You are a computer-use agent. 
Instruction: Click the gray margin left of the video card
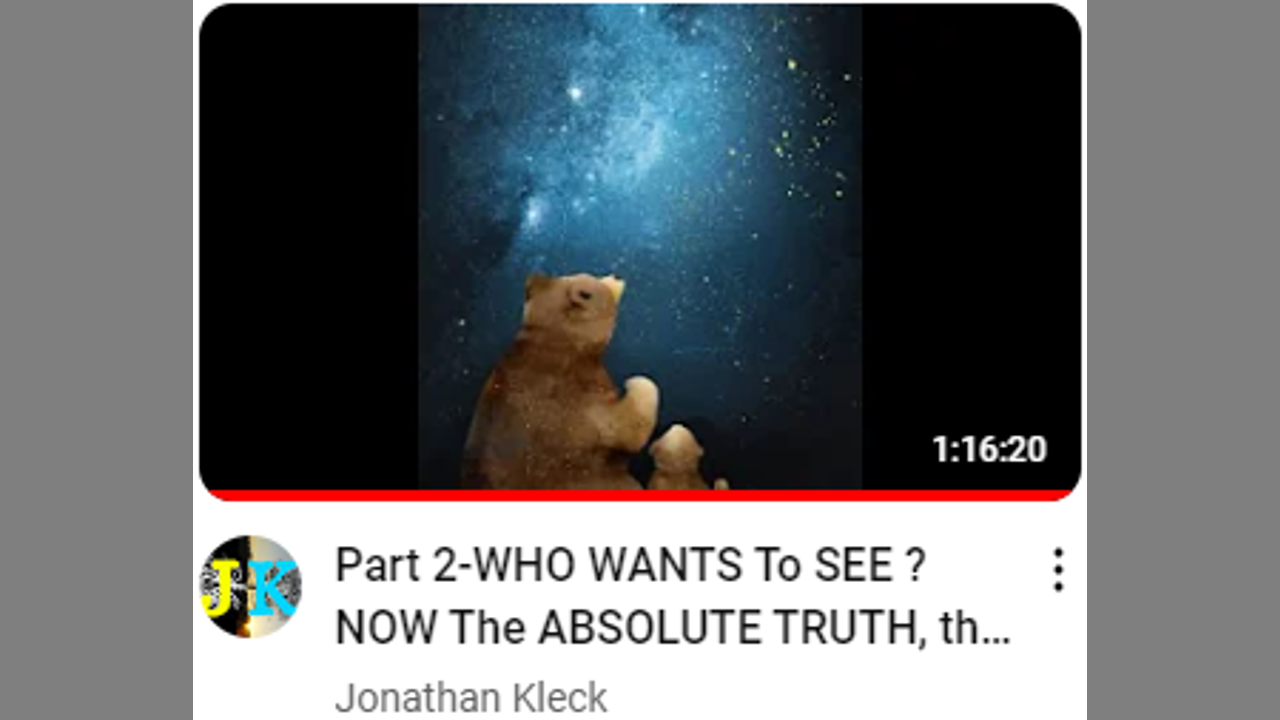coord(96,360)
